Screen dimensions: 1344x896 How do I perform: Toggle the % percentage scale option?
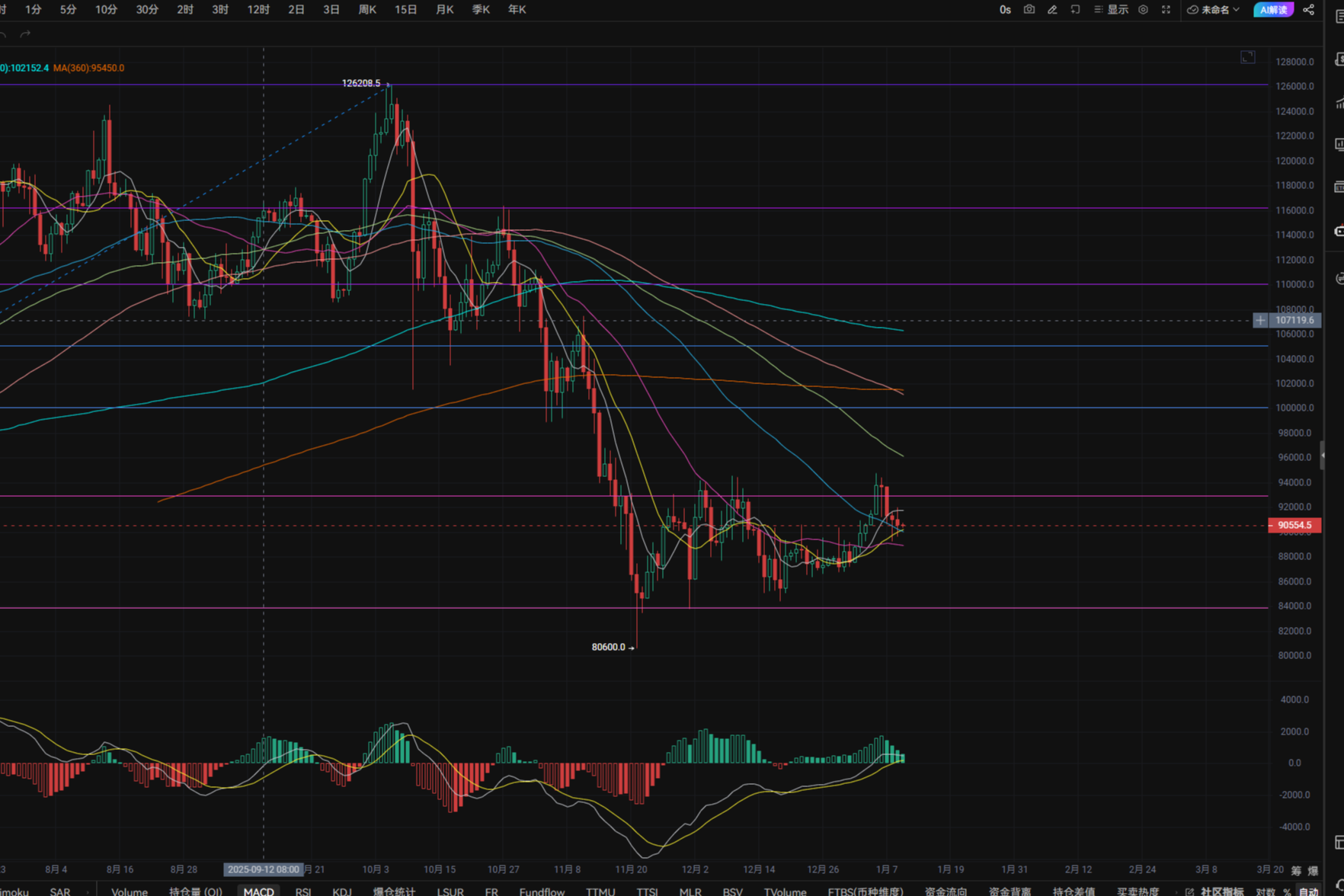pyautogui.click(x=1287, y=891)
